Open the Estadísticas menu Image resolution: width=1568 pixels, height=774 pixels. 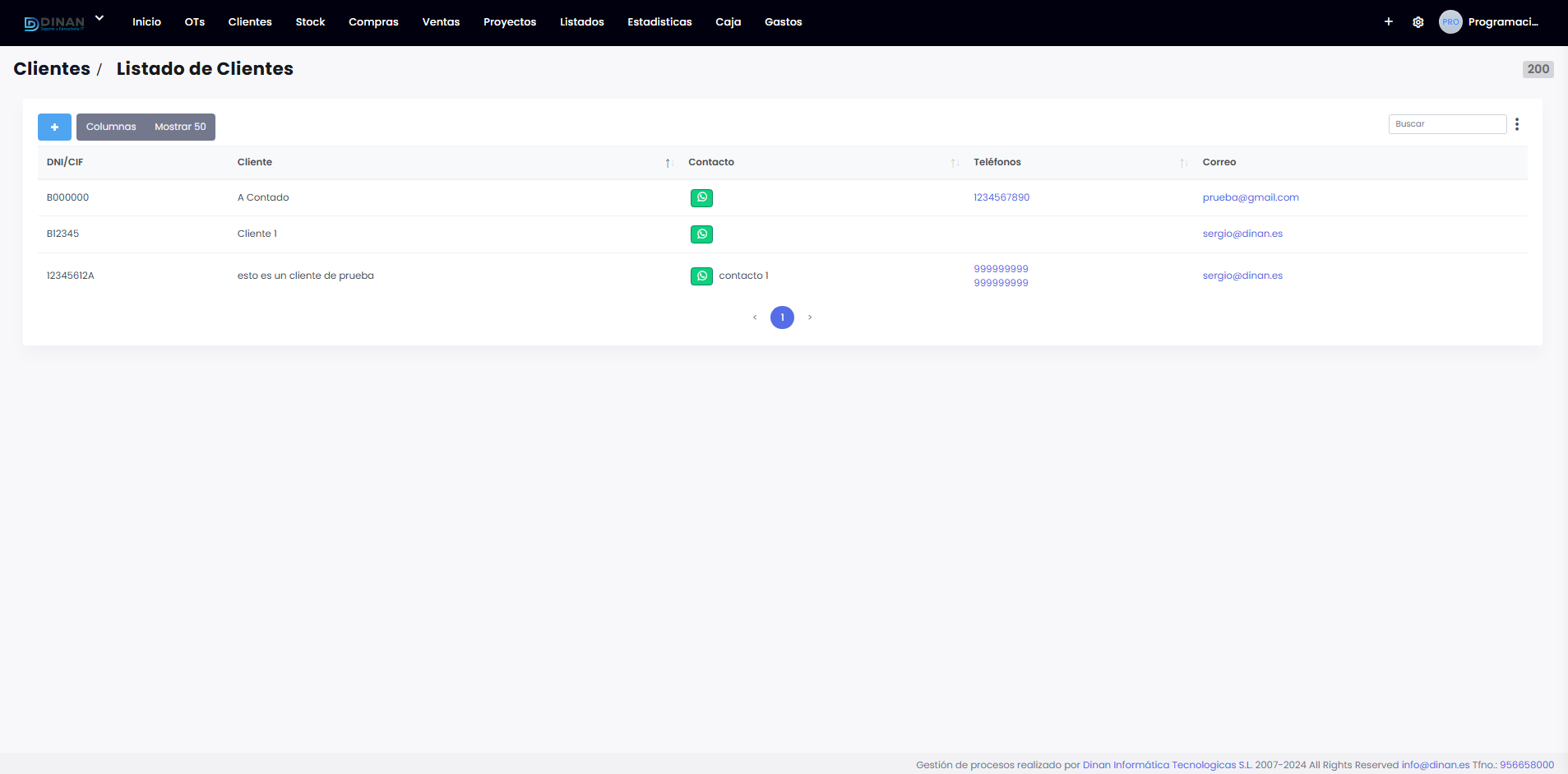tap(659, 22)
